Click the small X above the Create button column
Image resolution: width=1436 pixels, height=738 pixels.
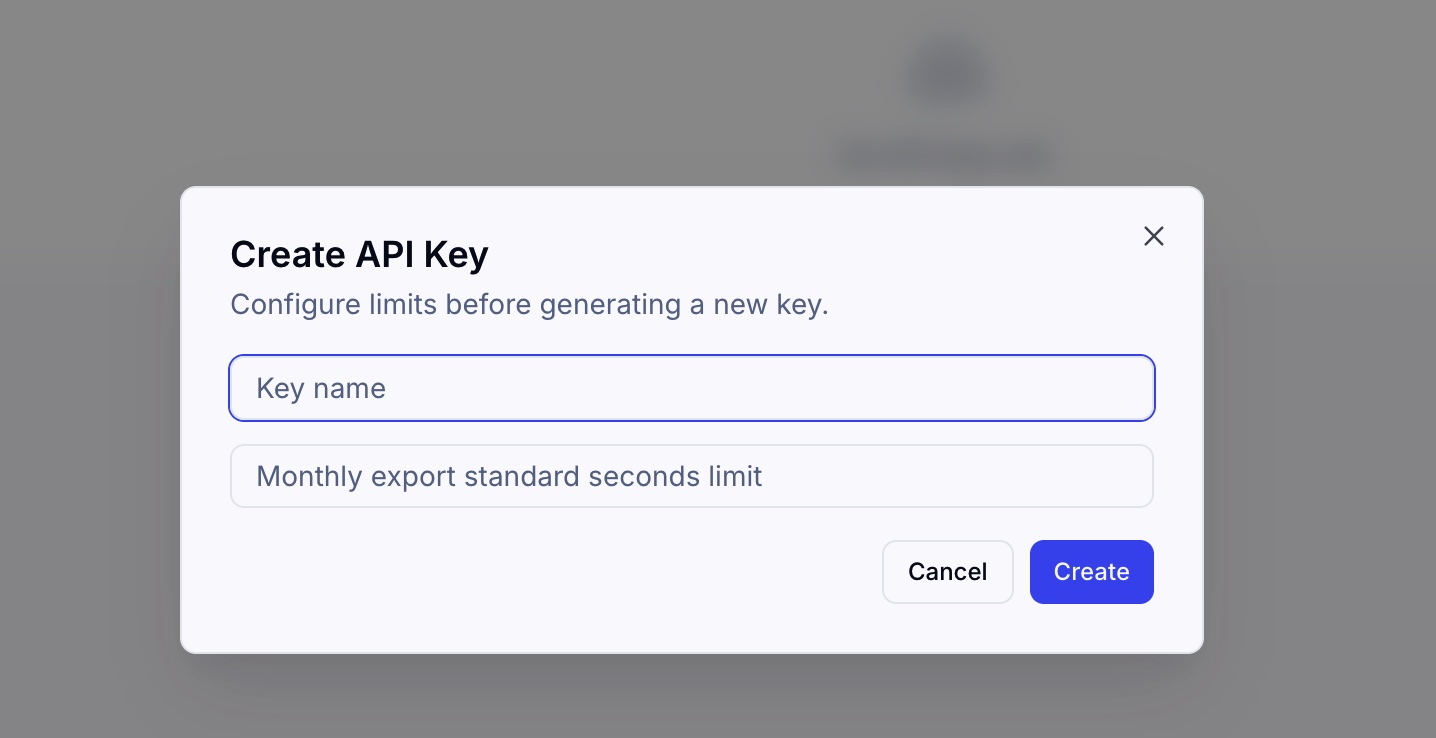(1154, 236)
